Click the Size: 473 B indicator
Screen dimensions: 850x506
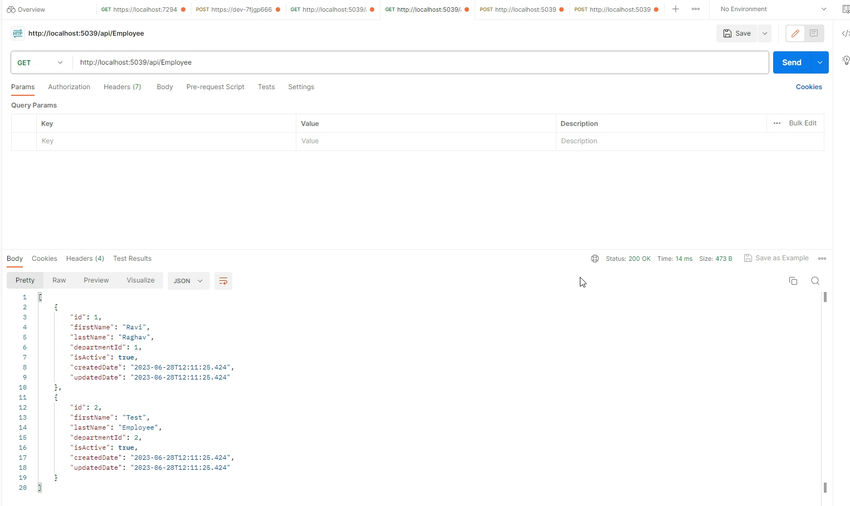716,259
